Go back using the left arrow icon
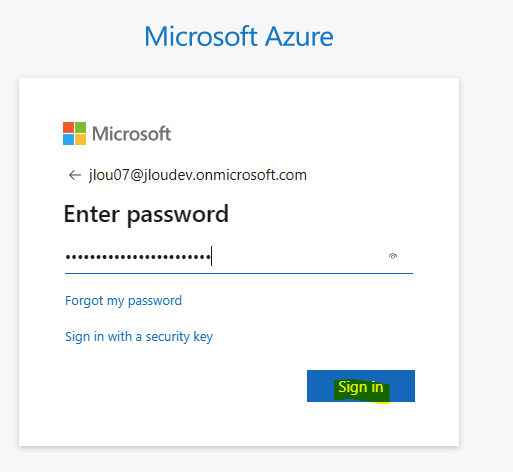The image size is (513, 472). [75, 175]
